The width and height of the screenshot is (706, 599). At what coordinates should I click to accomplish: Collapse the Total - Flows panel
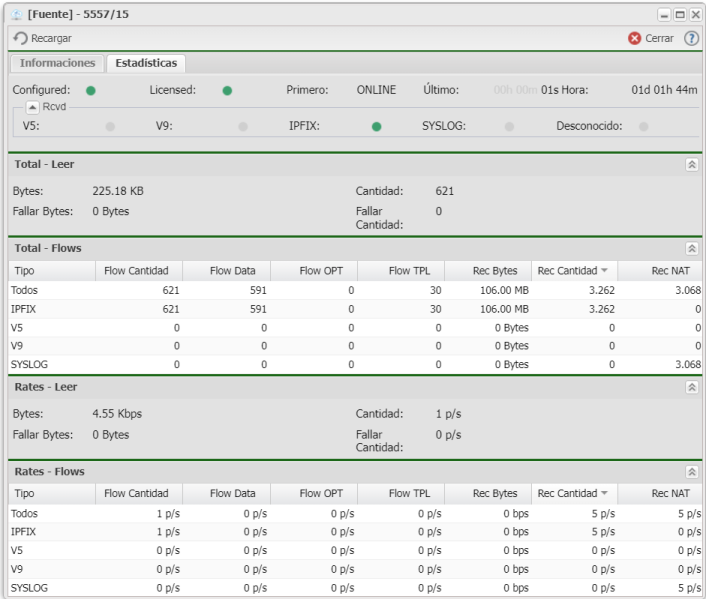tap(691, 248)
